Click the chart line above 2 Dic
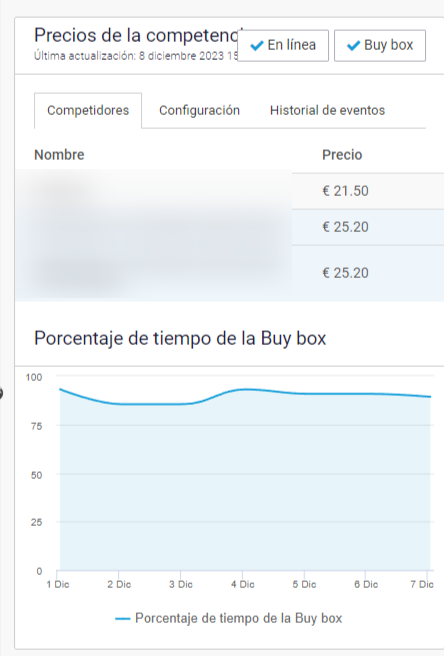 119,404
